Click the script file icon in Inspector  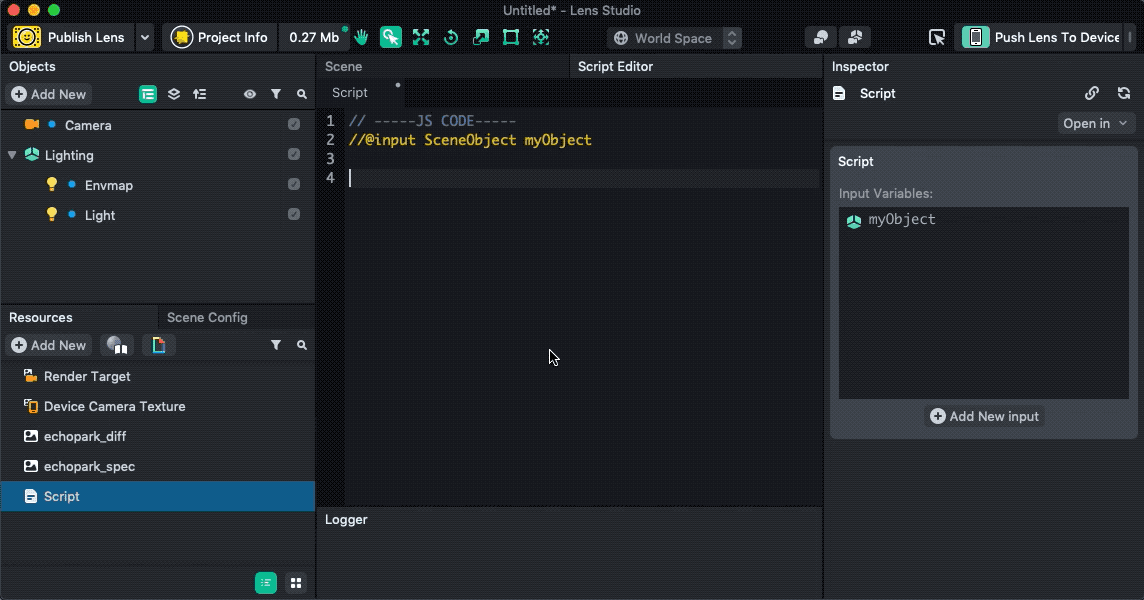[839, 93]
